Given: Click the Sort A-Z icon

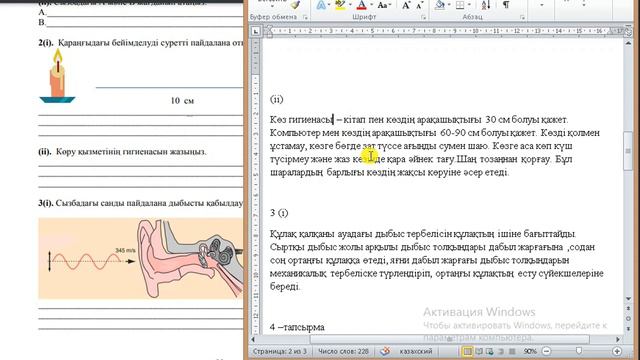Looking at the screenshot, I should [486, 5].
